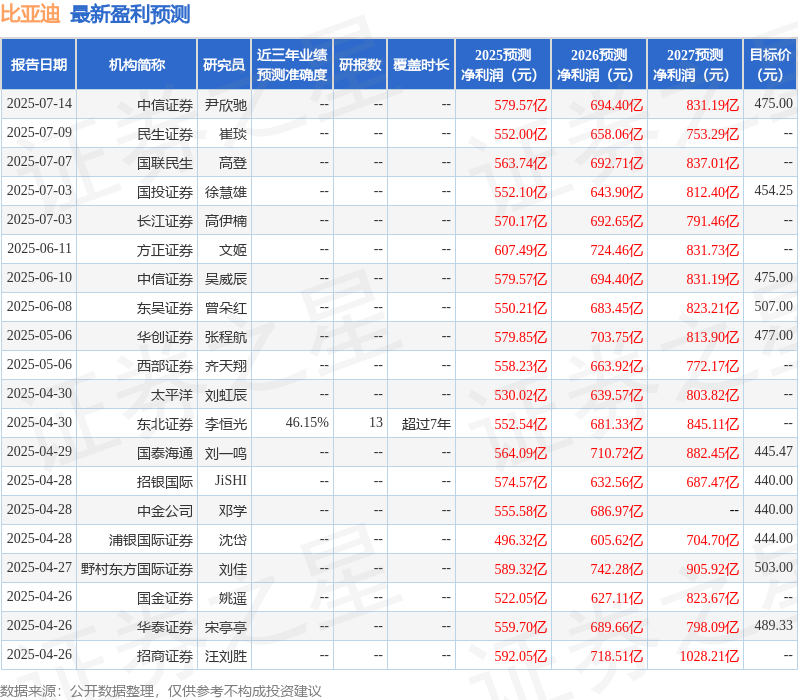
Task: Click target price 507.00
Action: [x=774, y=306]
